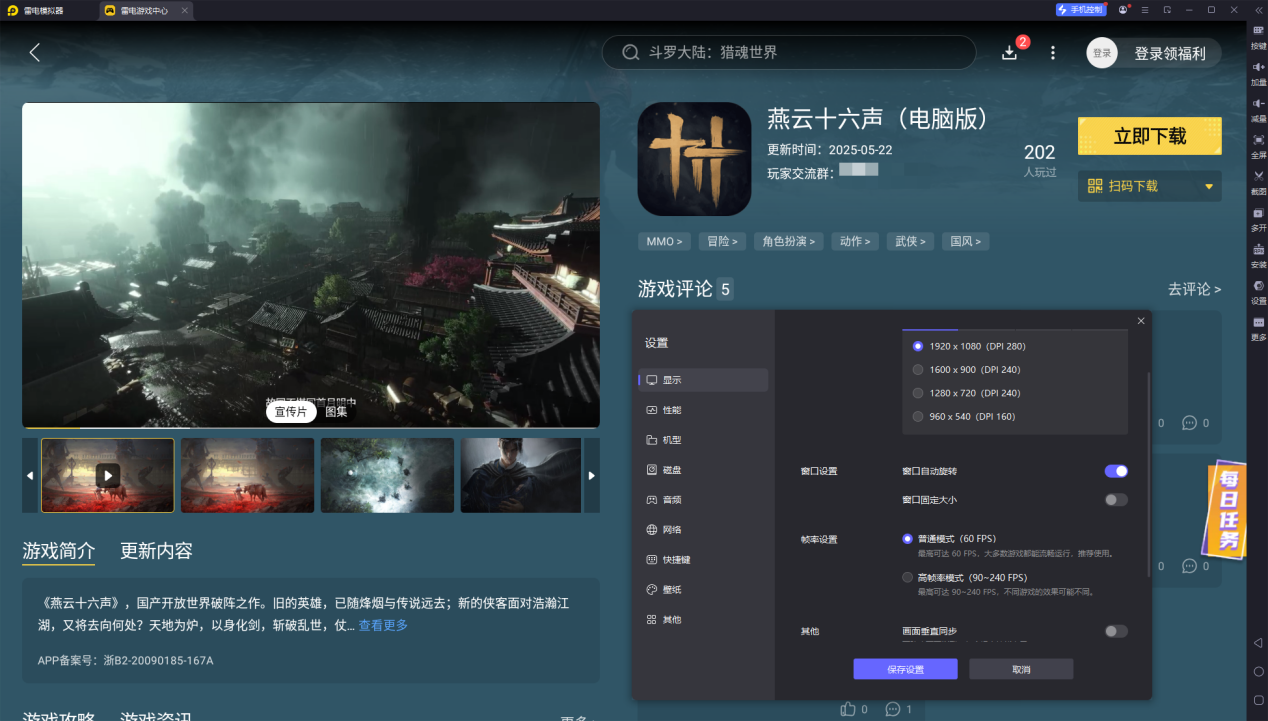Image resolution: width=1268 pixels, height=721 pixels.
Task: Collapse sidebar with double-chevron icon
Action: pos(1257,9)
